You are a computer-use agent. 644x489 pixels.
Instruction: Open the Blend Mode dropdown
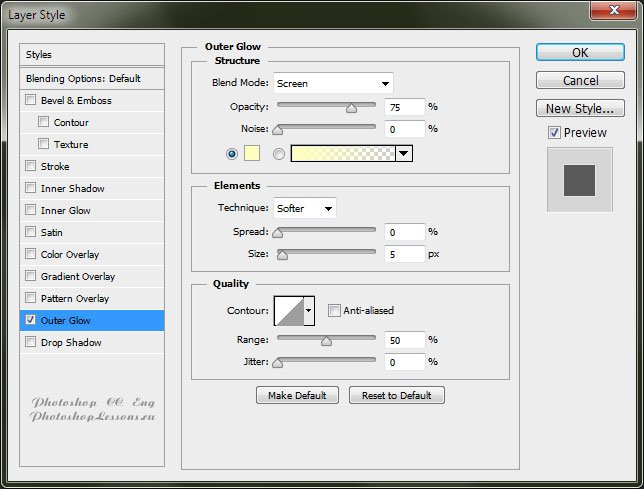[333, 83]
